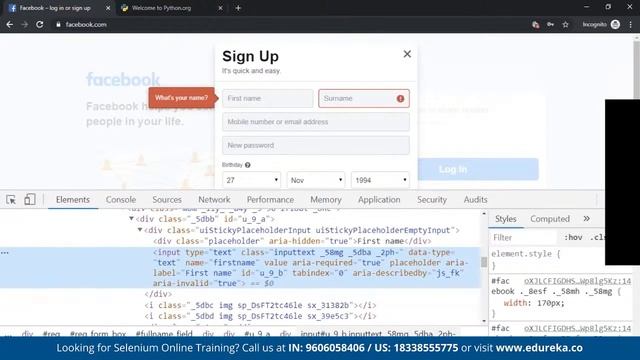The image size is (640, 360).
Task: Toggle the DevTools device toolbar
Action: pyautogui.click(x=29, y=200)
